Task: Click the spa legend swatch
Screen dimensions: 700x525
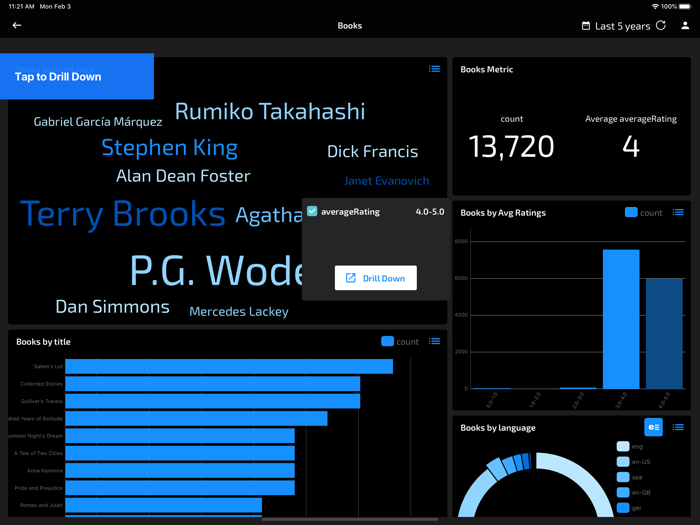Action: click(x=623, y=477)
